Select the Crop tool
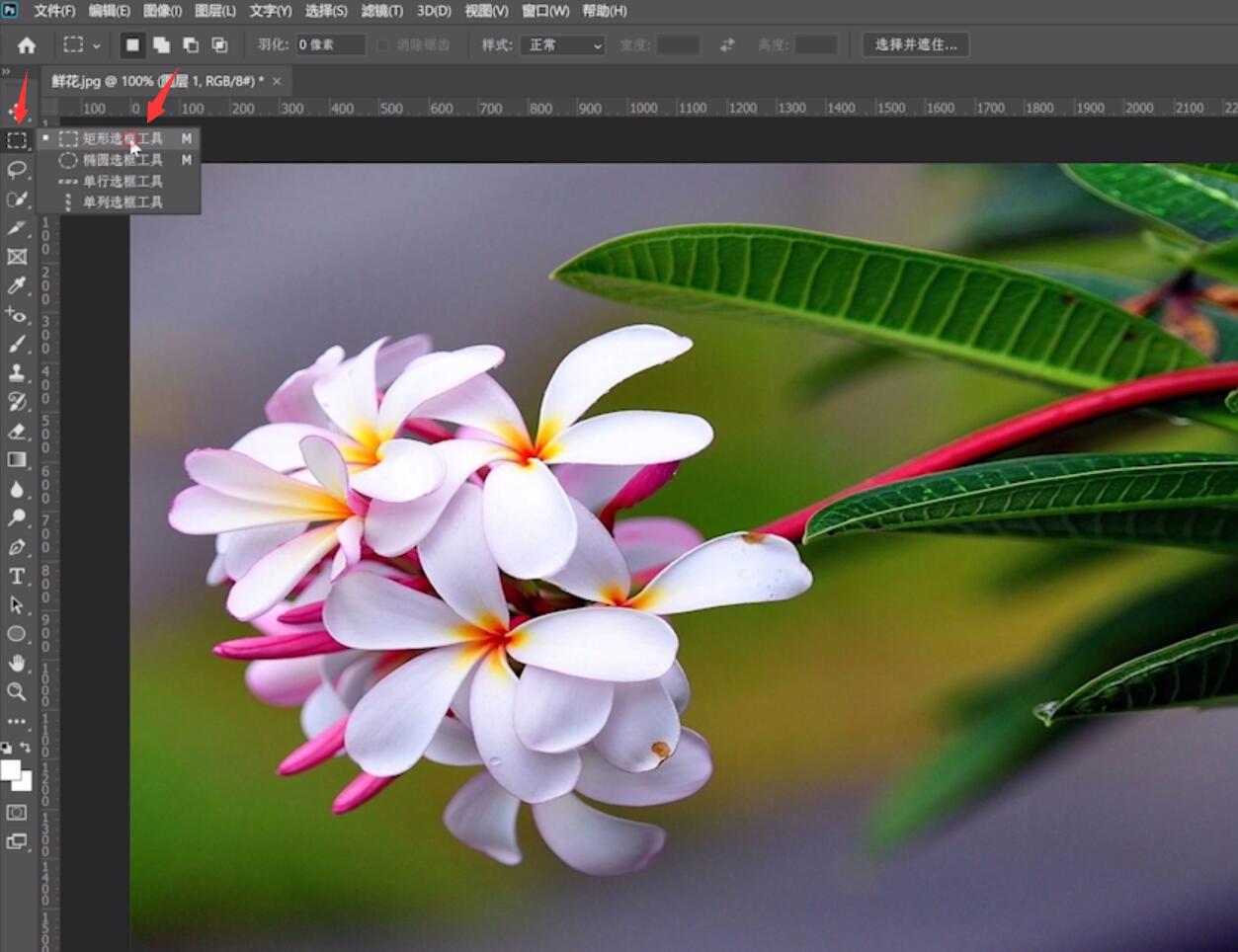The width and height of the screenshot is (1238, 952). point(17,228)
